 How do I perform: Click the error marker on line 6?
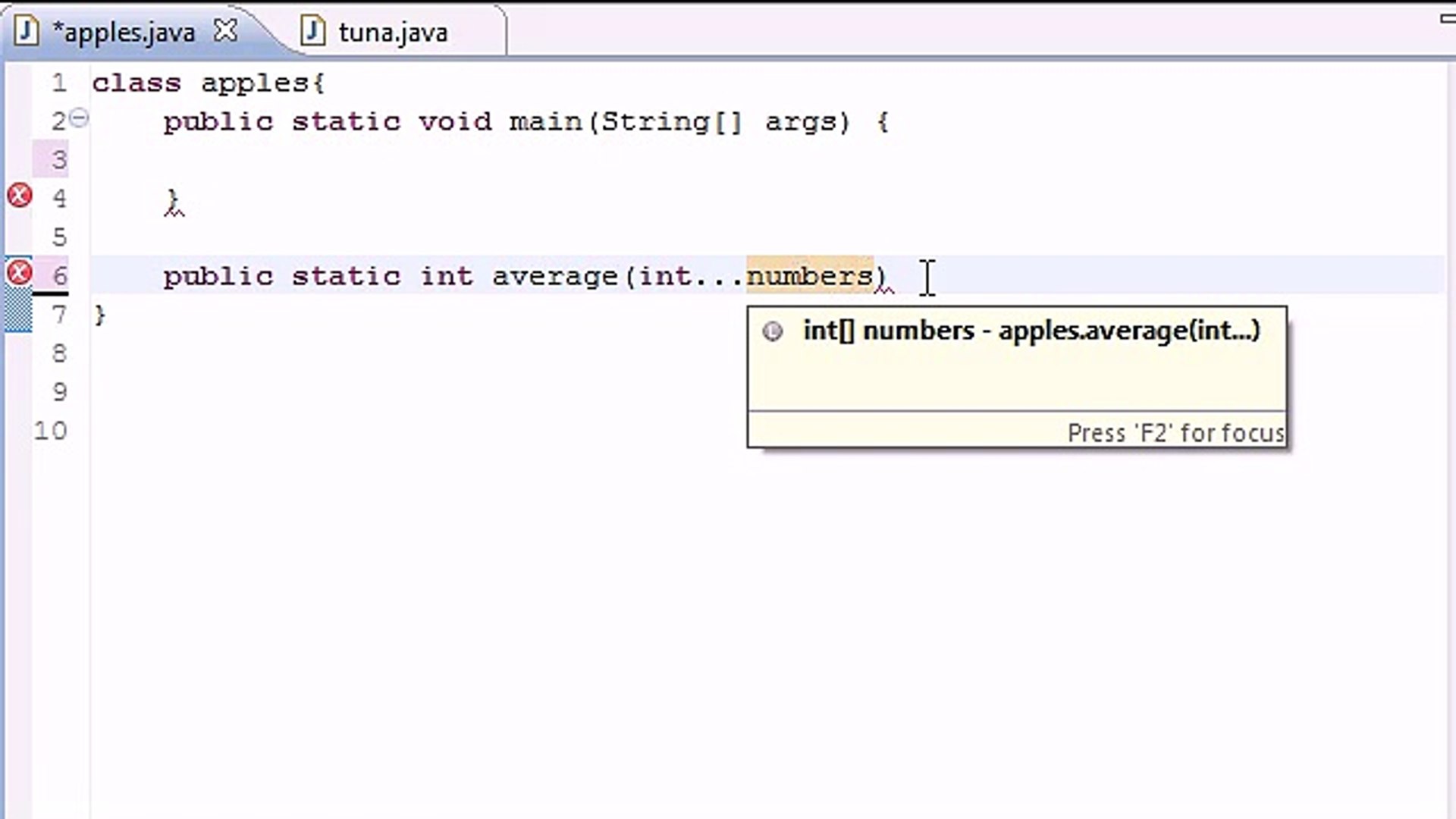tap(20, 272)
